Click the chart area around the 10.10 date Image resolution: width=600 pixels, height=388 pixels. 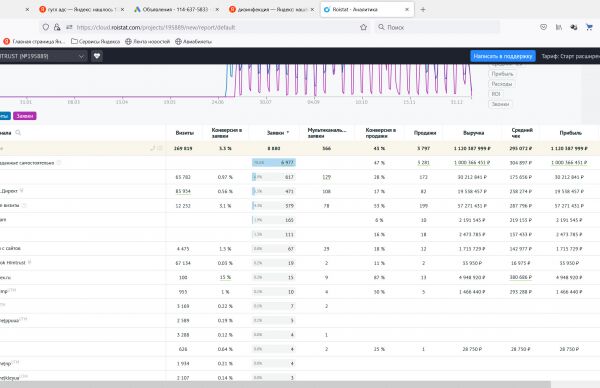tap(361, 81)
